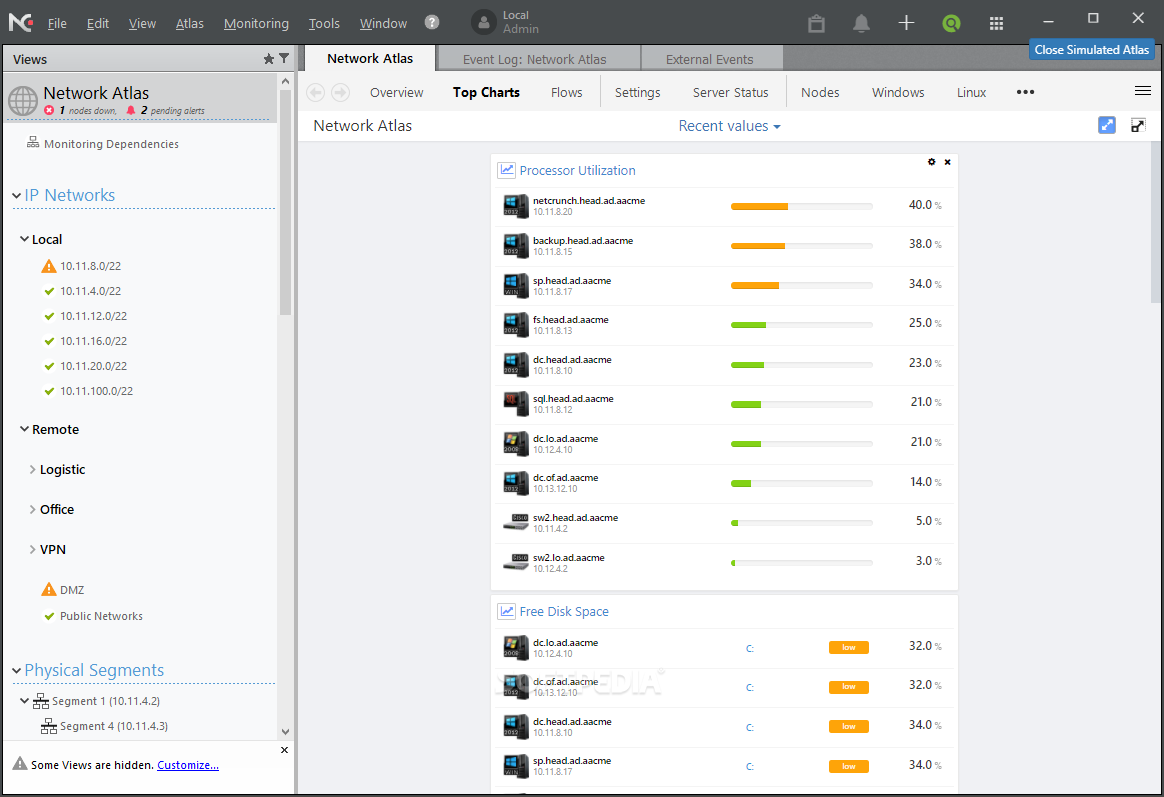
Task: Click the star favorites icon in Views
Action: (x=269, y=59)
